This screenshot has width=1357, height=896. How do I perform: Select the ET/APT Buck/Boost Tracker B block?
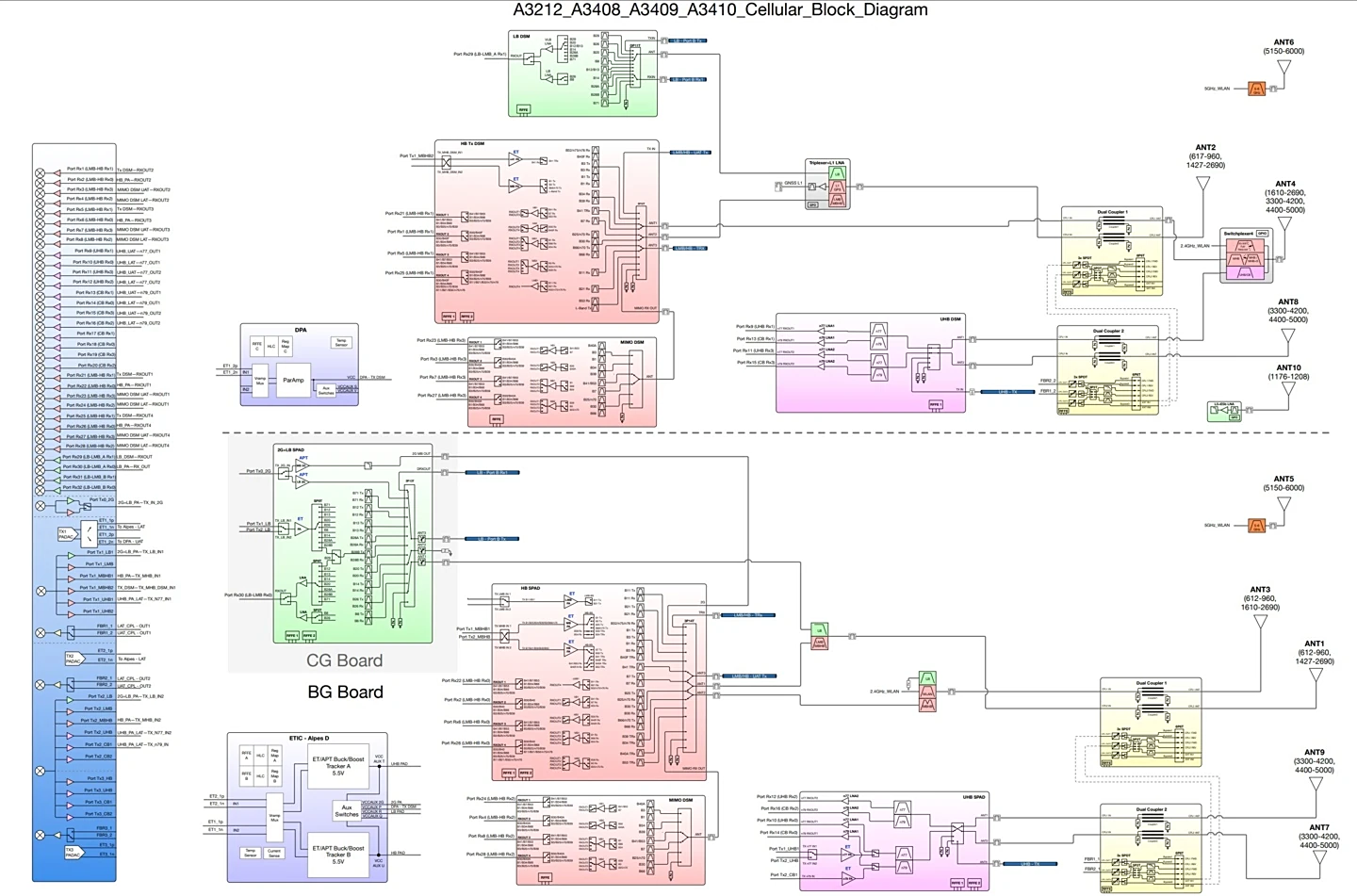click(337, 855)
